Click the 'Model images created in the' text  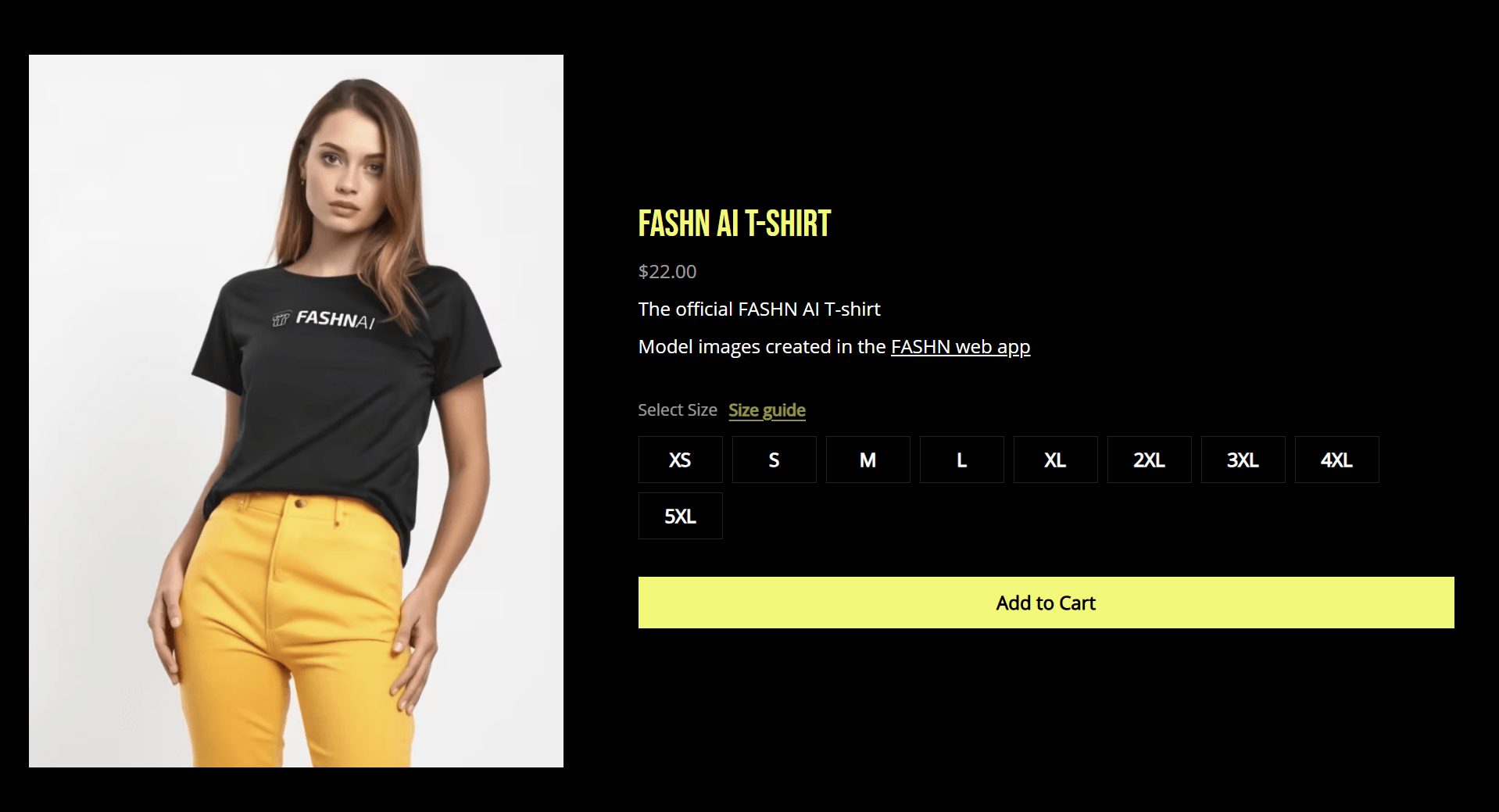[x=762, y=347]
